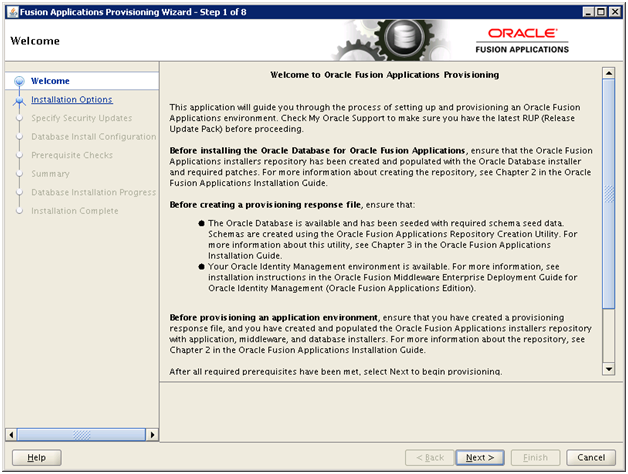Click Database Installation Progress step
628x474 pixels.
[x=94, y=192]
